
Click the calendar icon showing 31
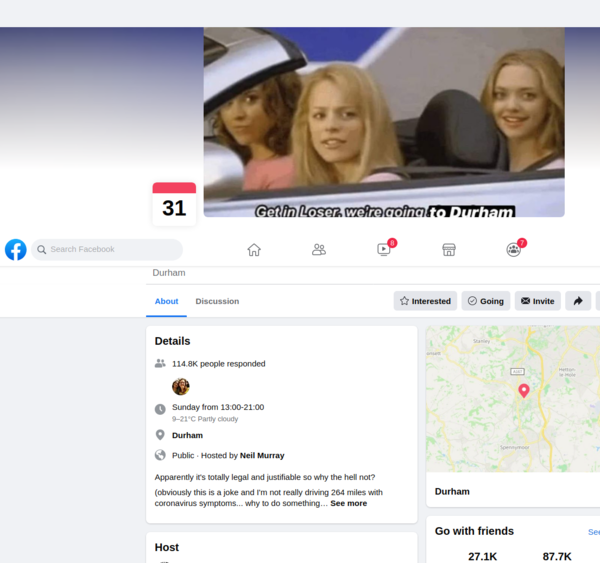click(x=174, y=203)
